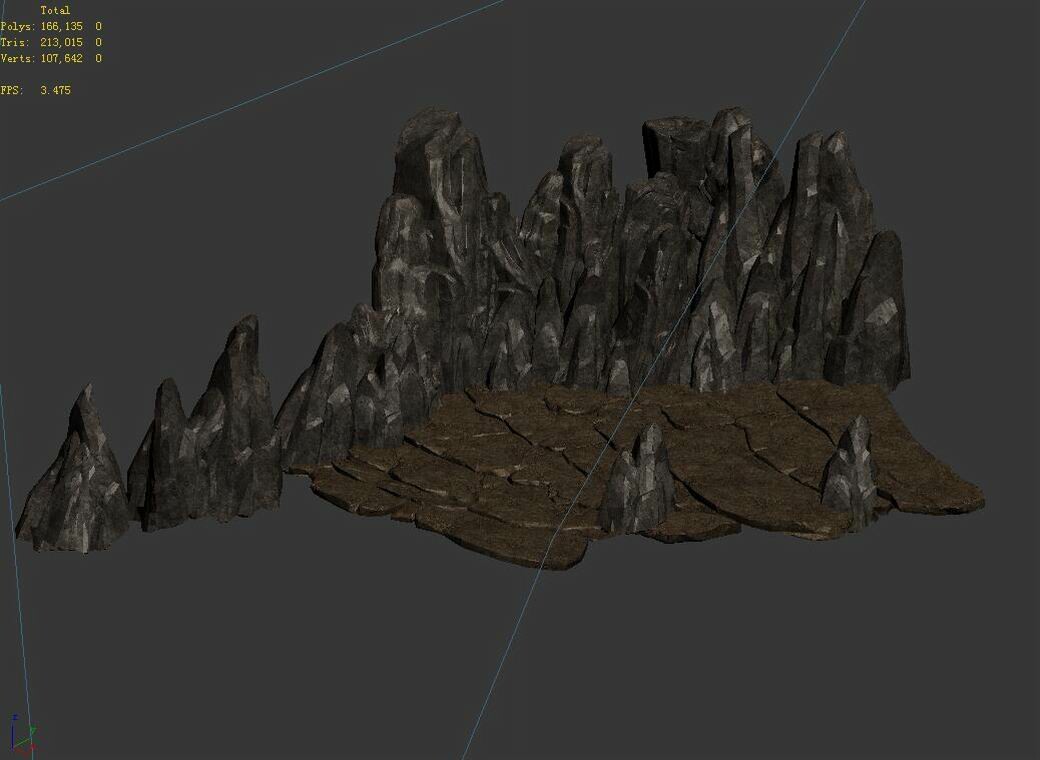The width and height of the screenshot is (1040, 760).
Task: Select the second rock cluster from left
Action: pyautogui.click(x=215, y=430)
